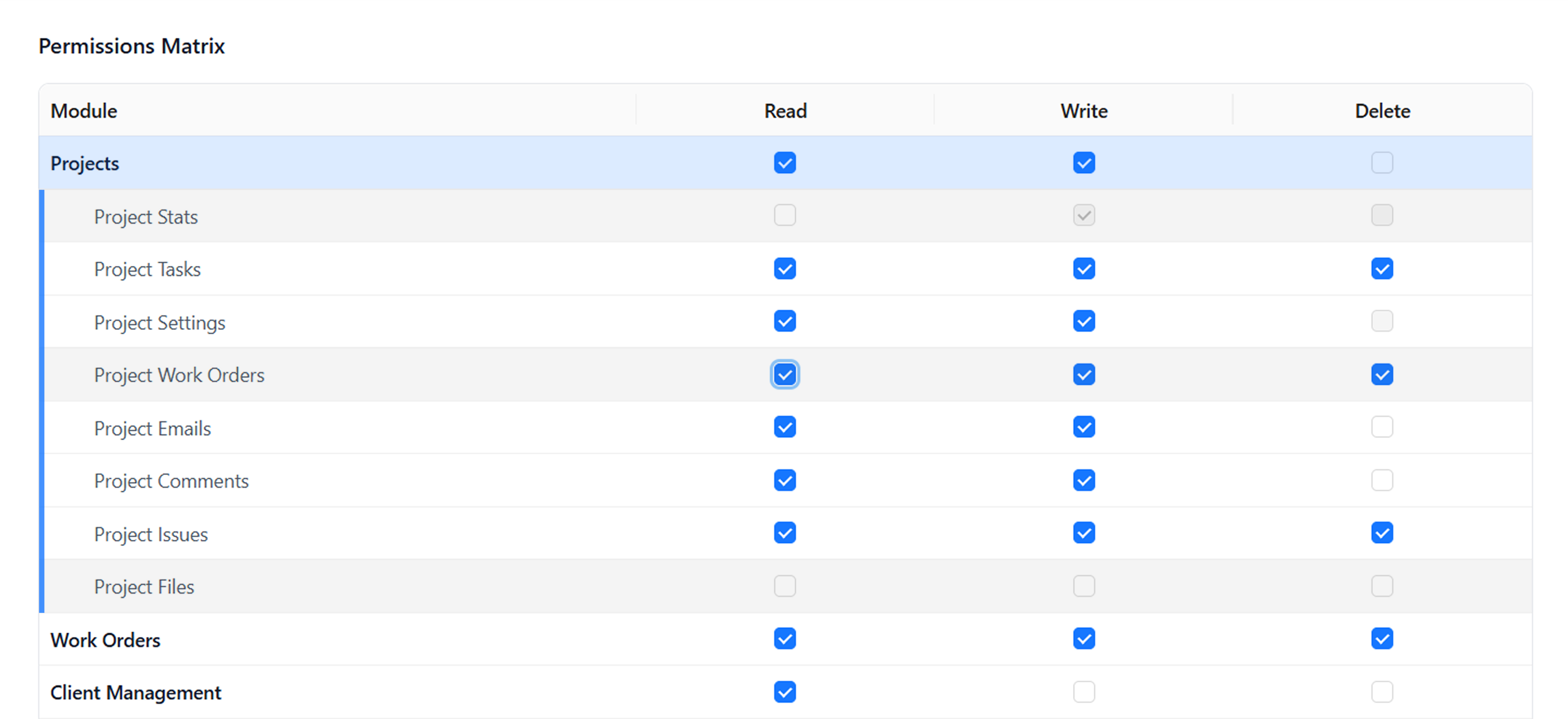This screenshot has width=1568, height=719.
Task: Select the Project Stats row label
Action: point(146,217)
